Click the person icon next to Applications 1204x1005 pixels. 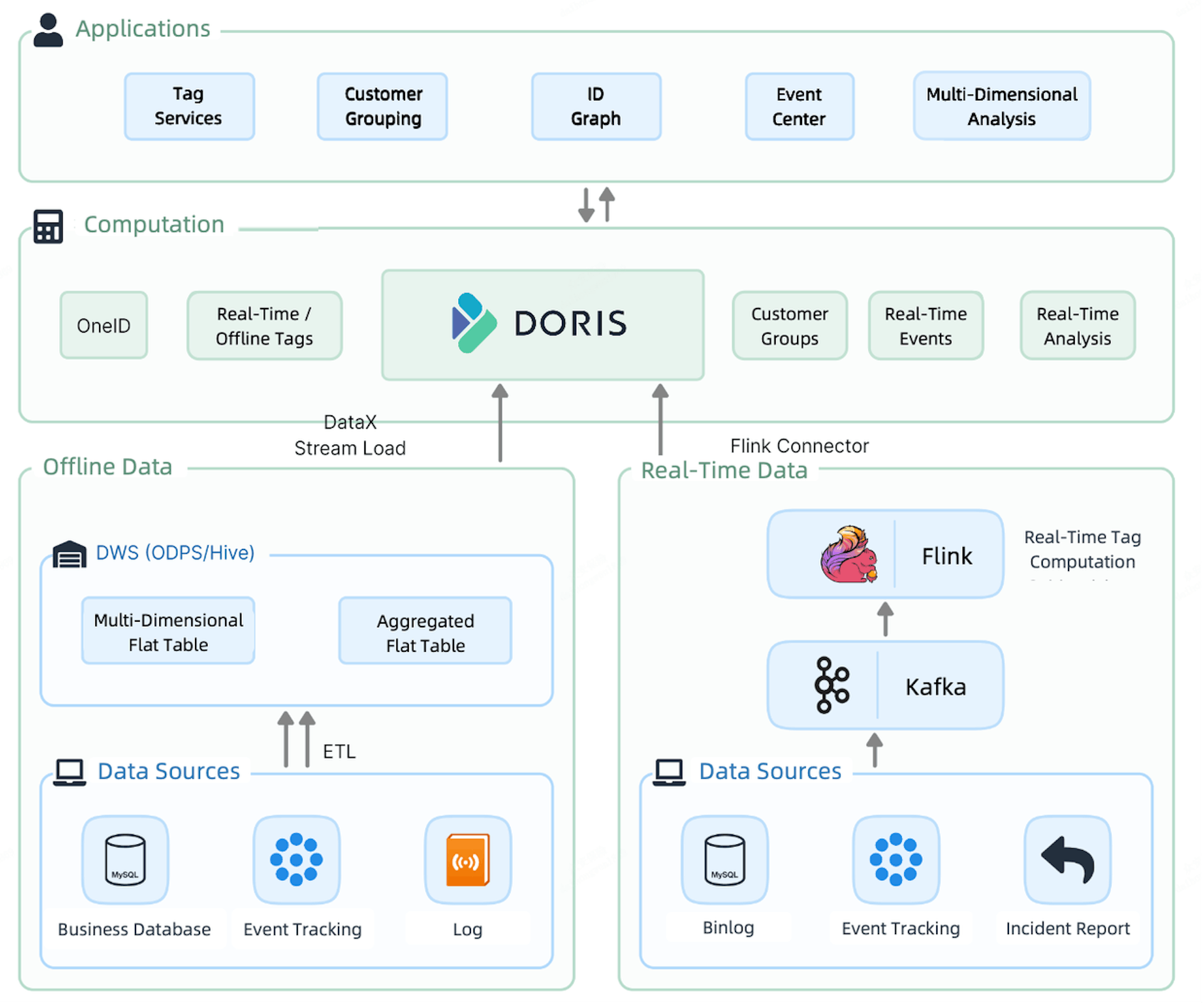(48, 28)
